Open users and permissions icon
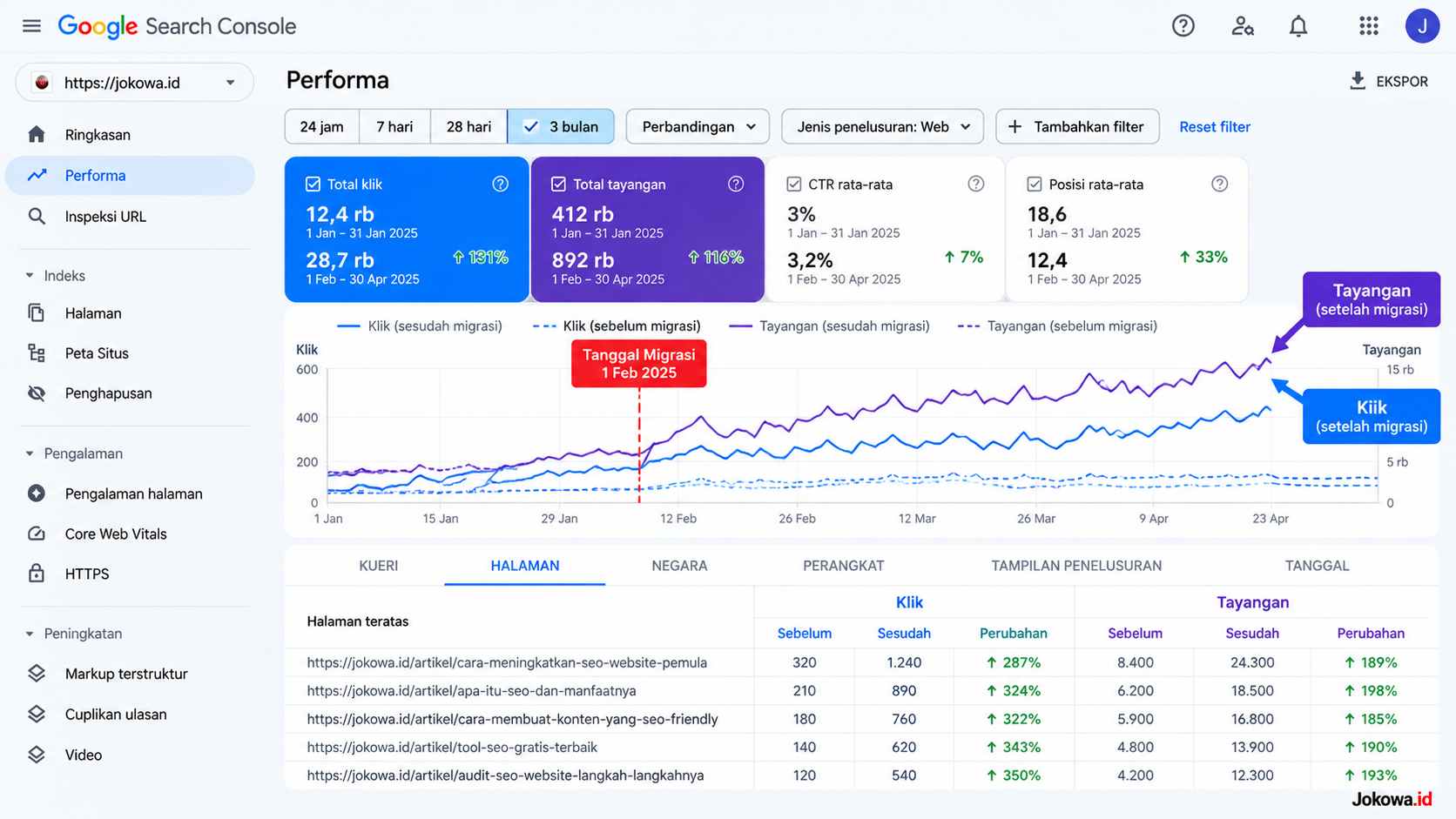The image size is (1456, 819). (1242, 26)
